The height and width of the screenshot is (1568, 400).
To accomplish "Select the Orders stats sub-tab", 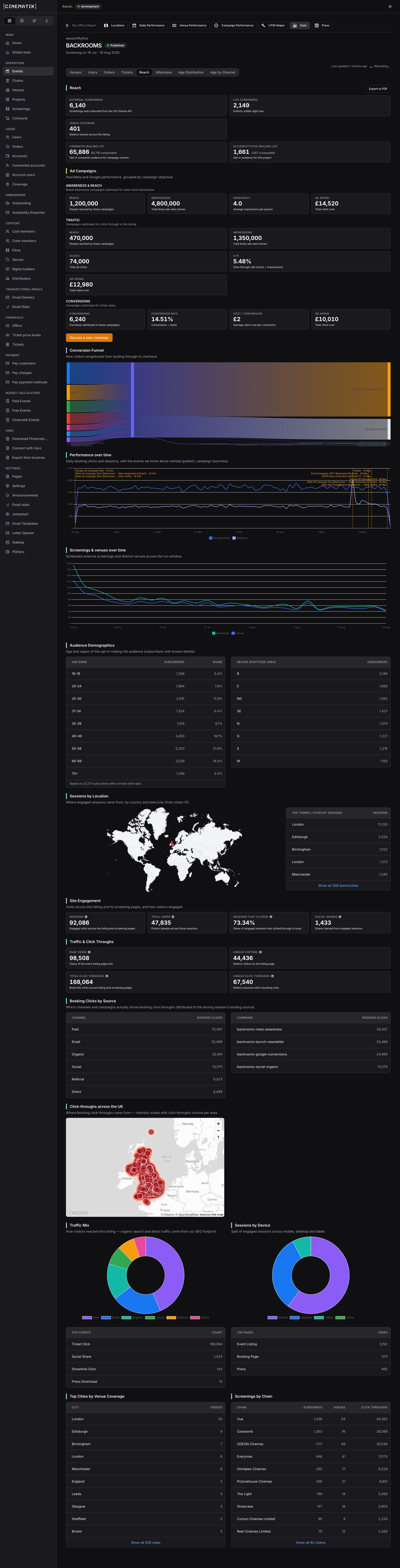I will pyautogui.click(x=109, y=73).
